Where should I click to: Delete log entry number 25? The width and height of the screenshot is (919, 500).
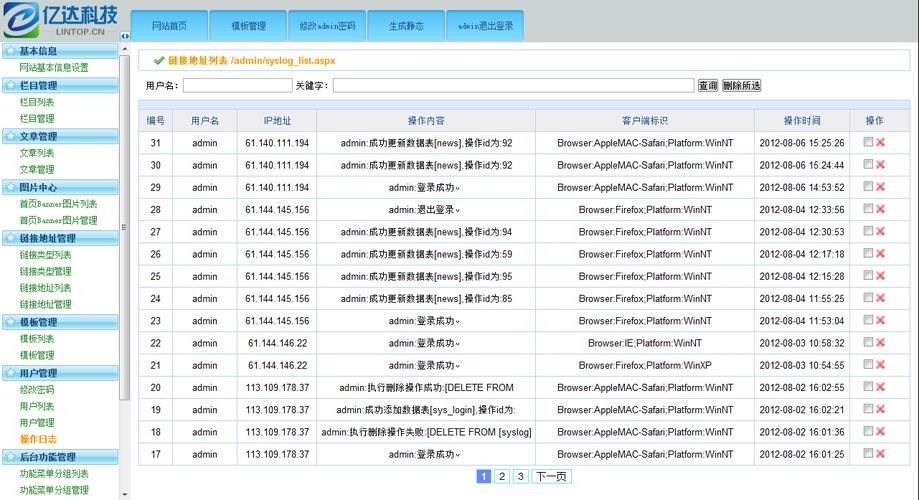click(x=880, y=276)
